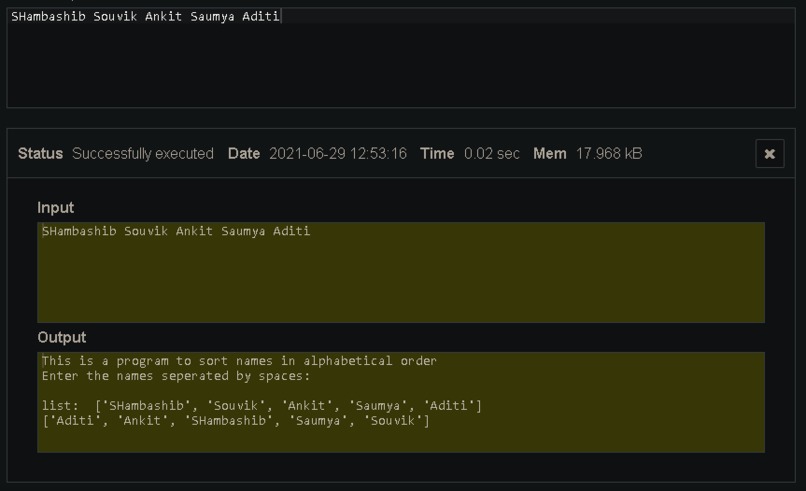Click the sorted list line starting with 'Aditi'
Image resolution: width=806 pixels, height=491 pixels.
click(235, 421)
